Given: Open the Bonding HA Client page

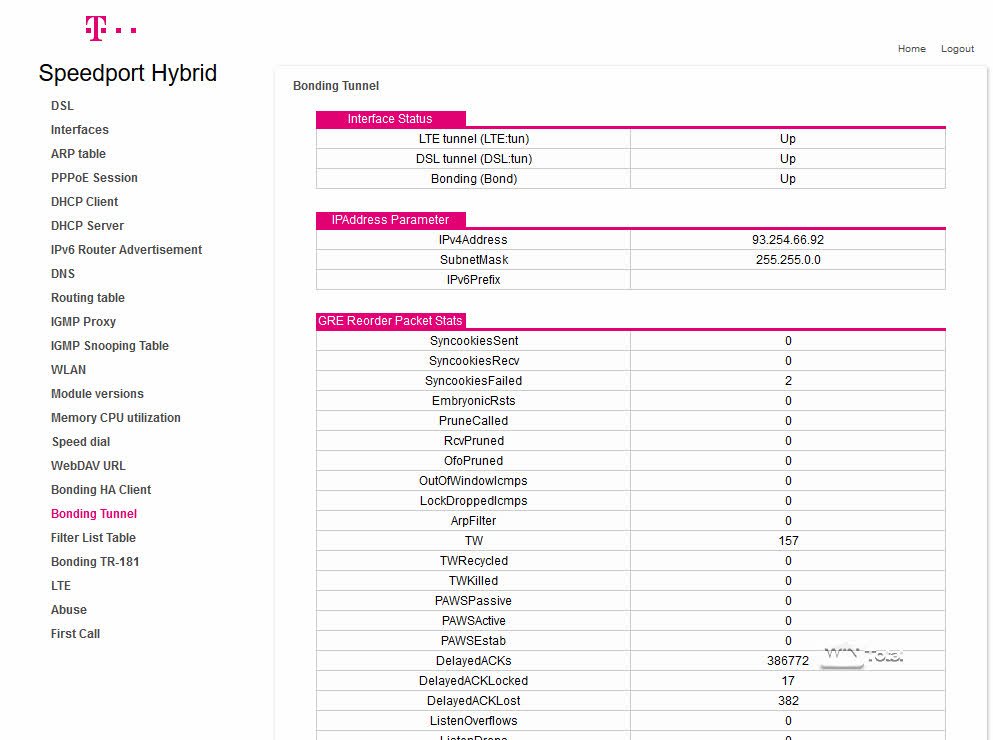Looking at the screenshot, I should [101, 490].
